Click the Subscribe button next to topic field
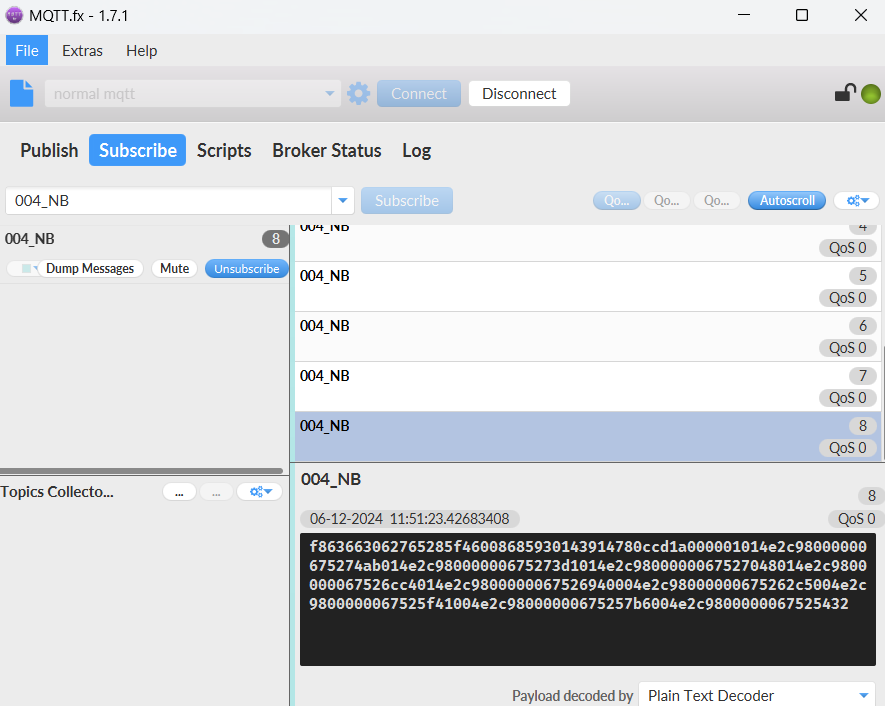Screen dimensions: 885x706 click(x=407, y=200)
